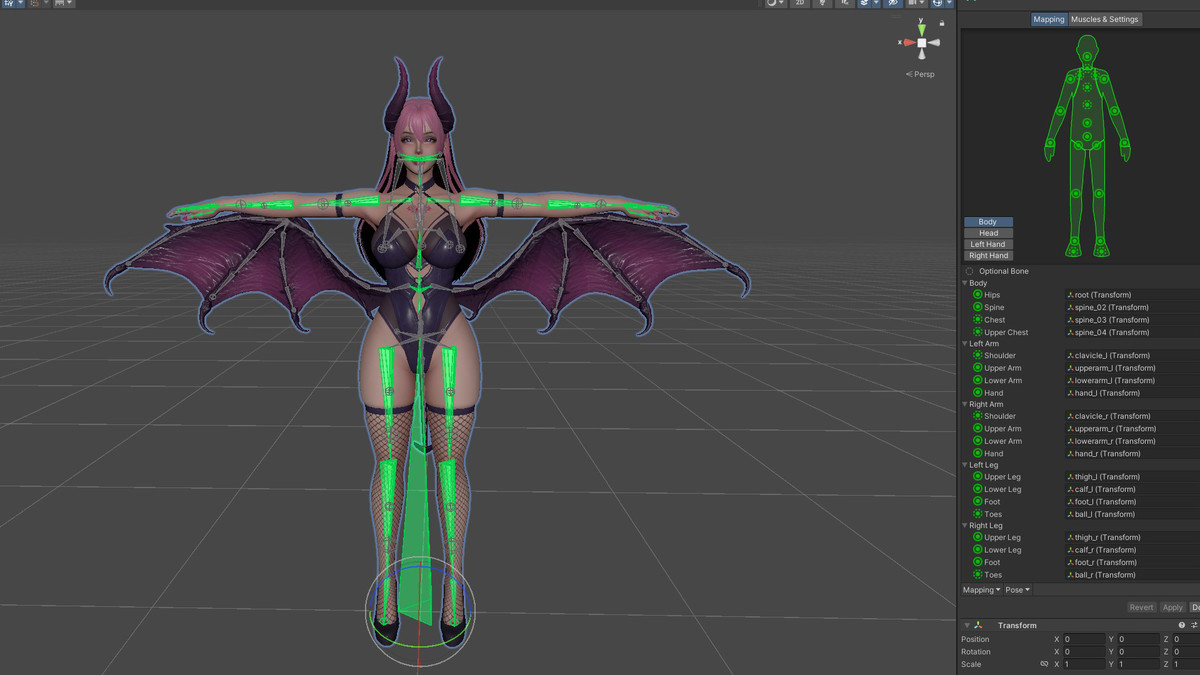The height and width of the screenshot is (675, 1200).
Task: Click the green Y-axis cone on scene gizmo
Action: tap(921, 31)
